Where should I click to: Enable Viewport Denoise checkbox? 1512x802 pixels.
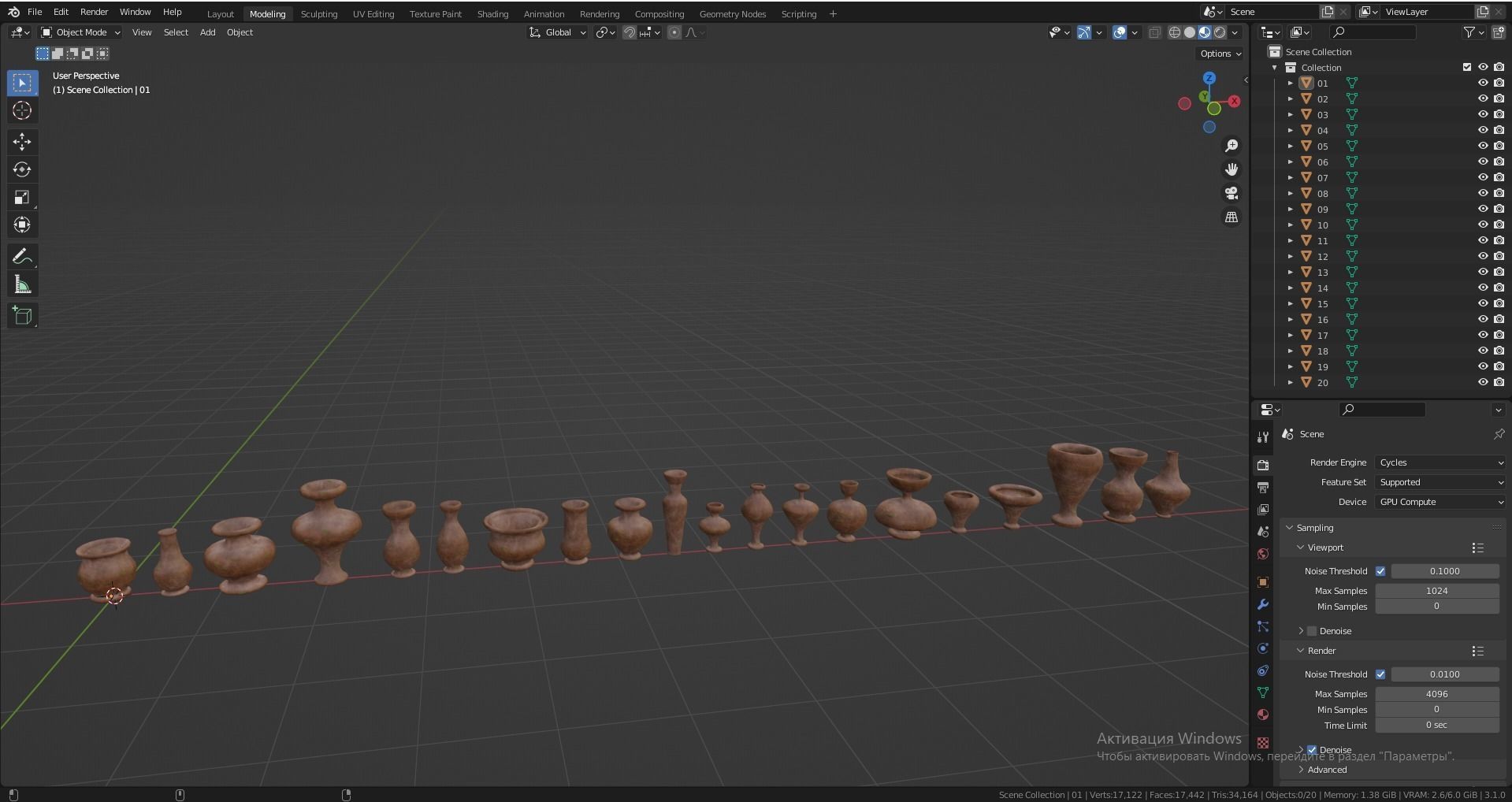1312,631
